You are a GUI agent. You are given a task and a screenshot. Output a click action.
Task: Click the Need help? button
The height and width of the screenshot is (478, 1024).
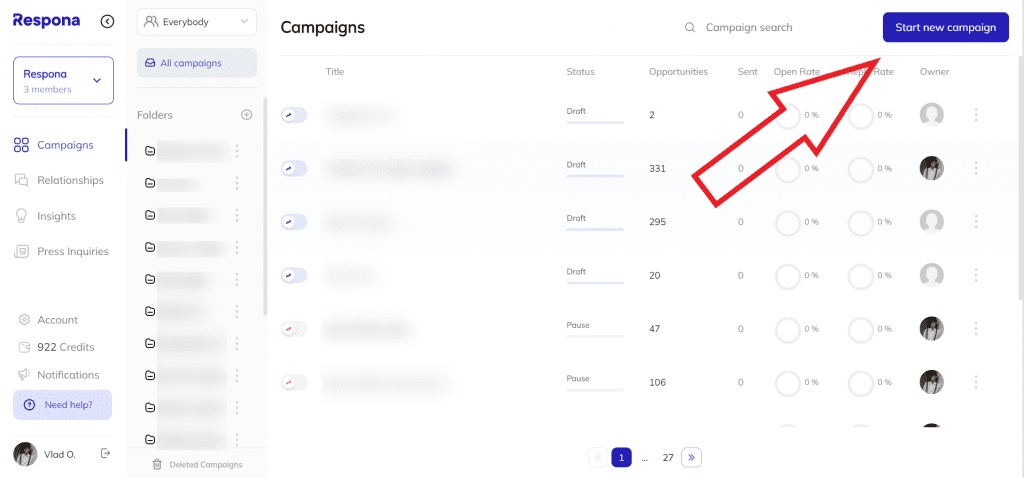62,405
